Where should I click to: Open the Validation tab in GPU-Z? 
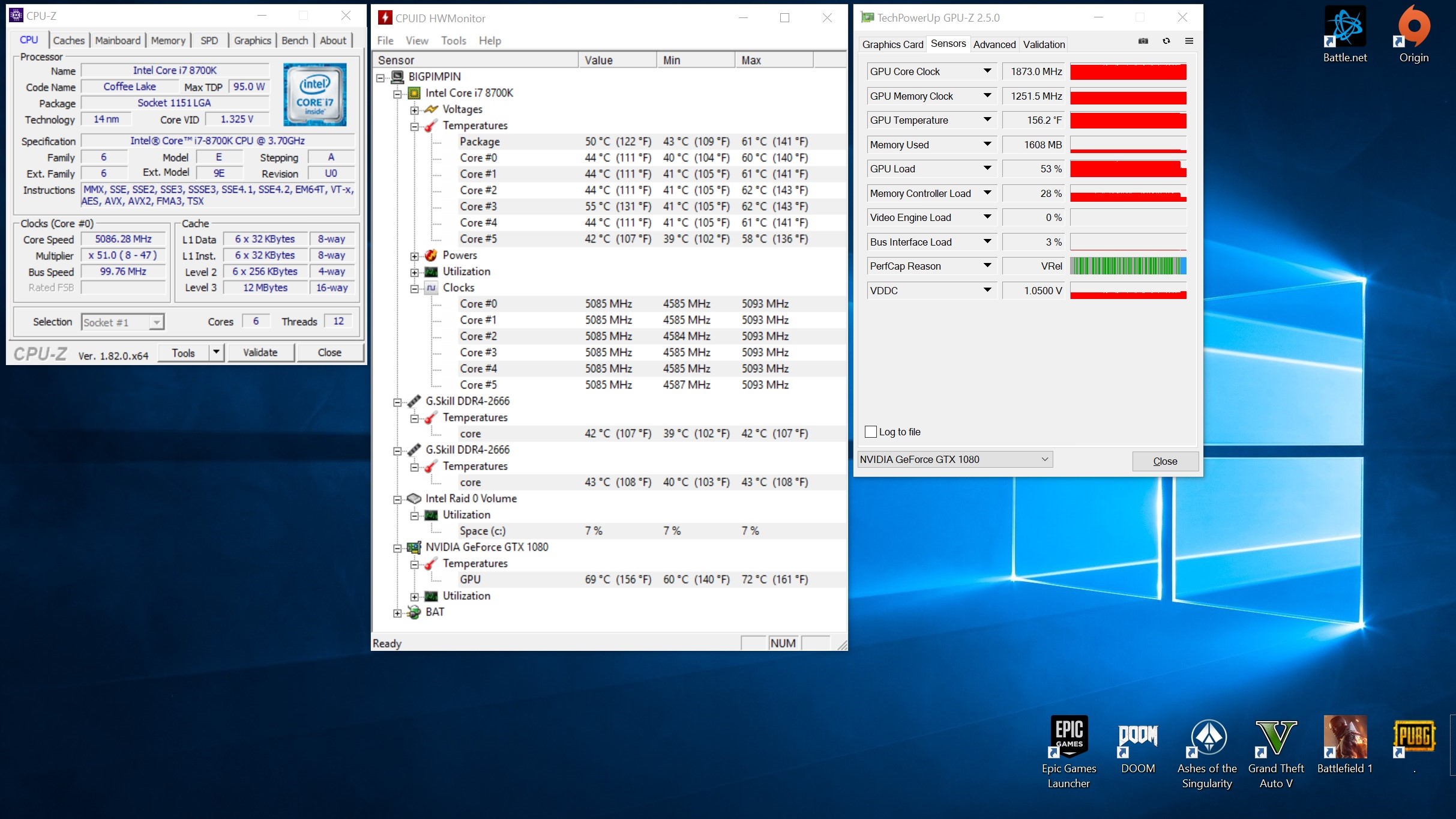pyautogui.click(x=1044, y=44)
